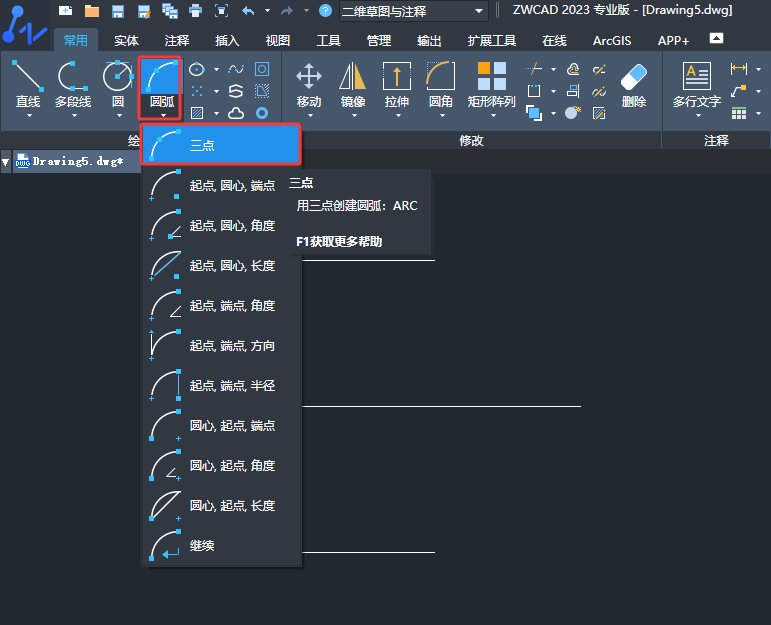Select the Rectangular Array (矩形阵列) tool
The width and height of the screenshot is (771, 625).
pos(492,85)
